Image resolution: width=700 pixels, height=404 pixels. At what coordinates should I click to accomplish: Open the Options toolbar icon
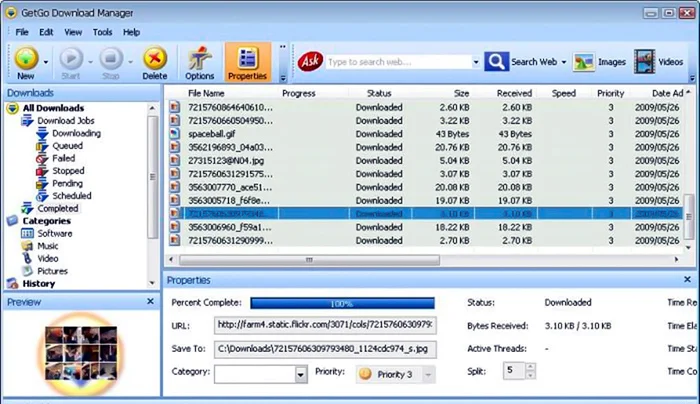pos(200,58)
